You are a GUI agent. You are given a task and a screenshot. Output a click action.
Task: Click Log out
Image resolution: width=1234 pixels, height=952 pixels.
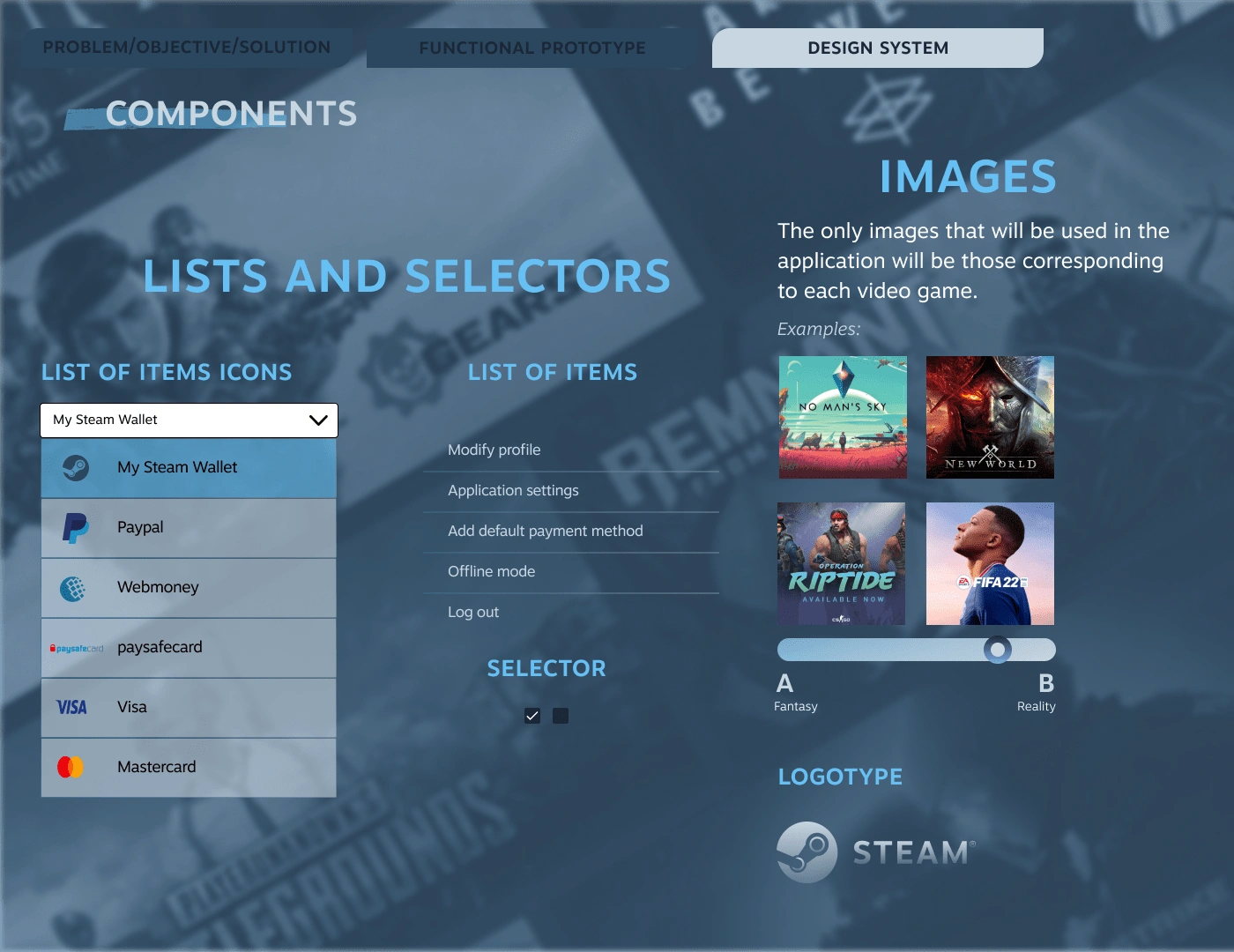tap(571, 613)
